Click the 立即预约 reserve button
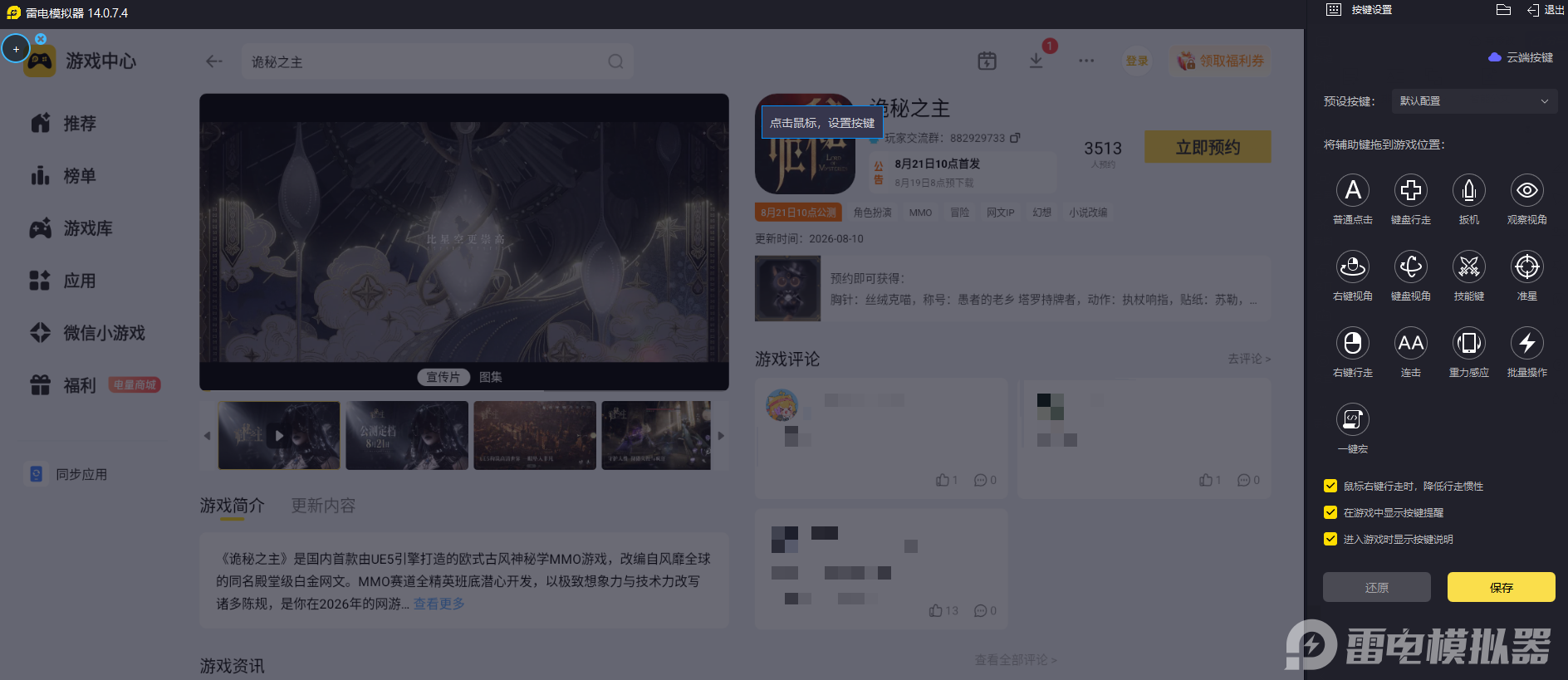This screenshot has width=1568, height=680. (x=1208, y=147)
